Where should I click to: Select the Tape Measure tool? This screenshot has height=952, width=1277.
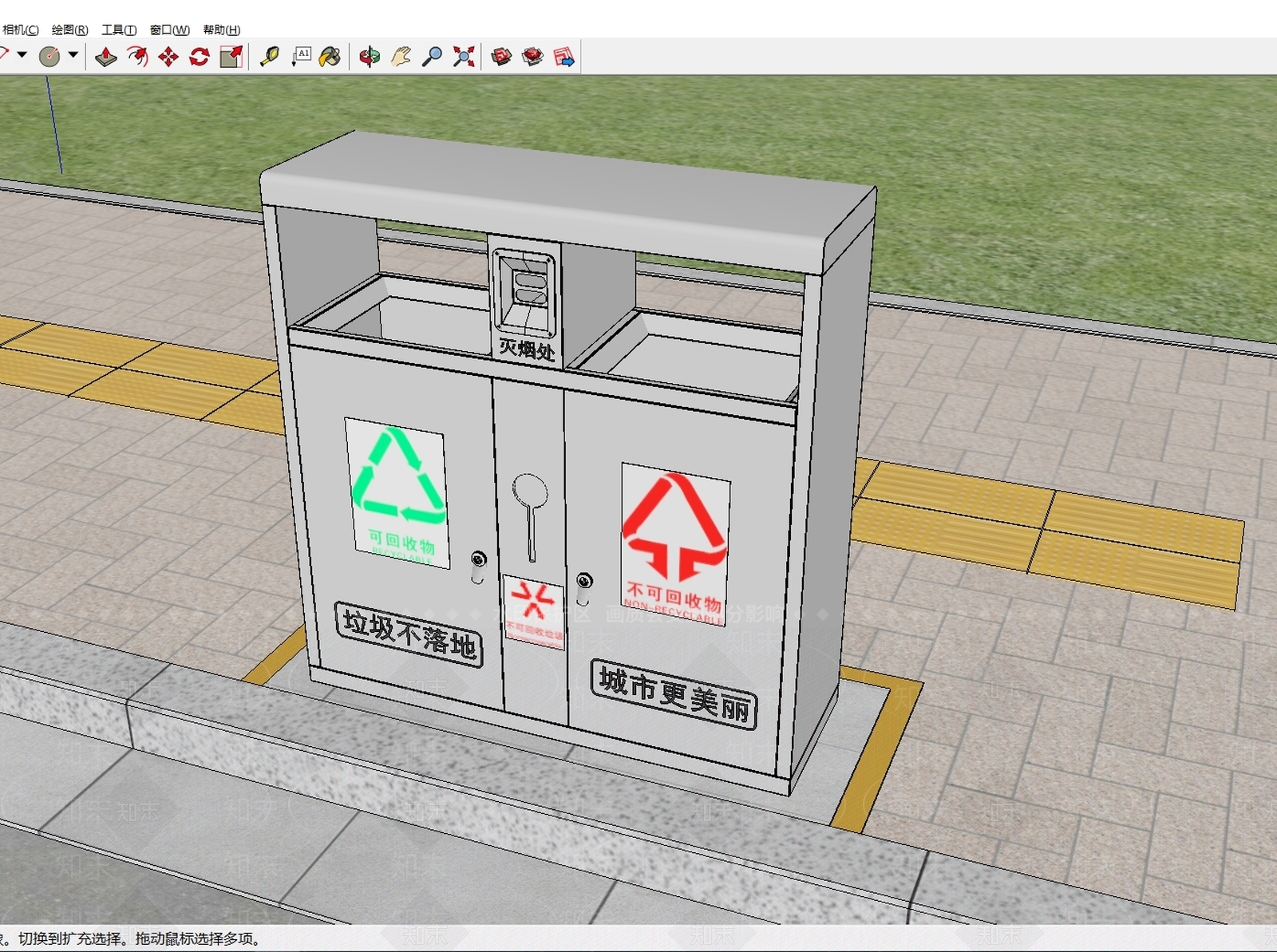point(270,57)
